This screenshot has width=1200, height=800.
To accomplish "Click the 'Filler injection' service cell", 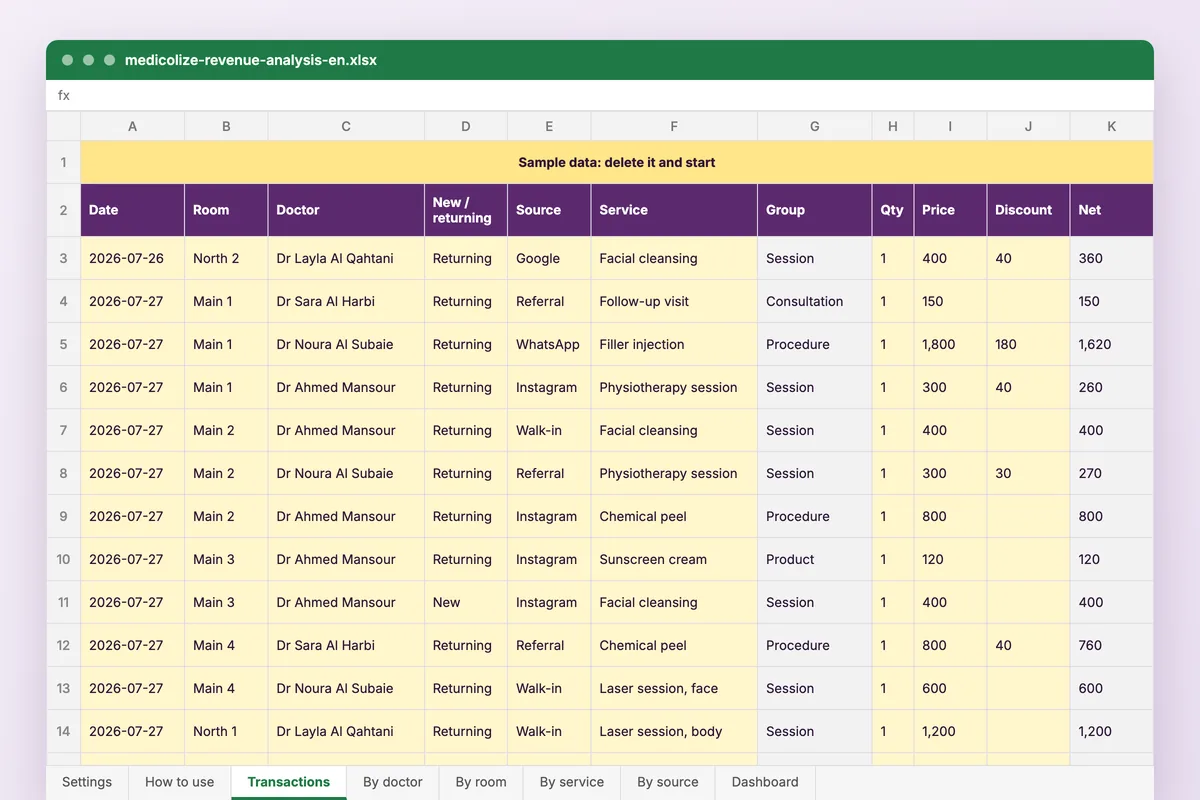I will click(674, 344).
